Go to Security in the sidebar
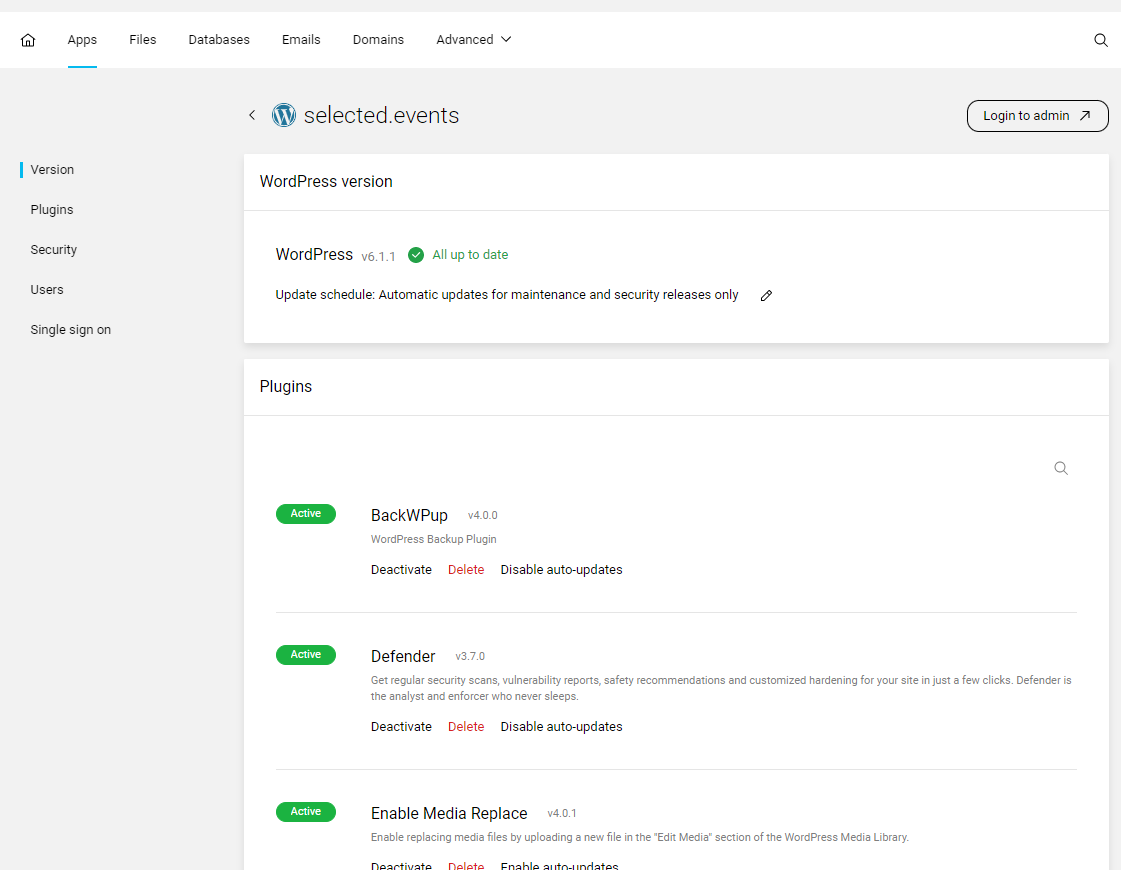The height and width of the screenshot is (870, 1121). 54,250
